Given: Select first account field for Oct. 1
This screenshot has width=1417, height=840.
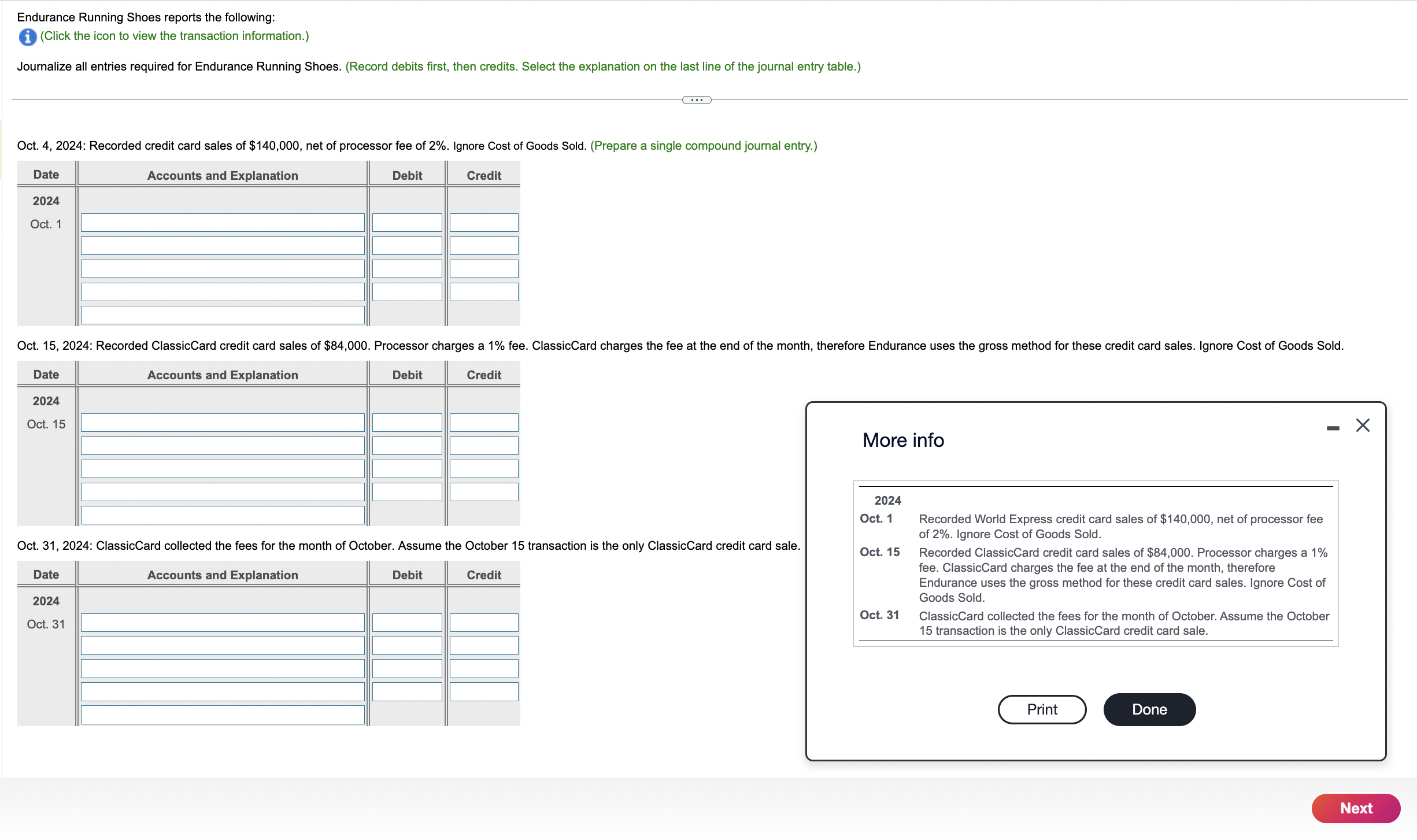Looking at the screenshot, I should point(223,223).
